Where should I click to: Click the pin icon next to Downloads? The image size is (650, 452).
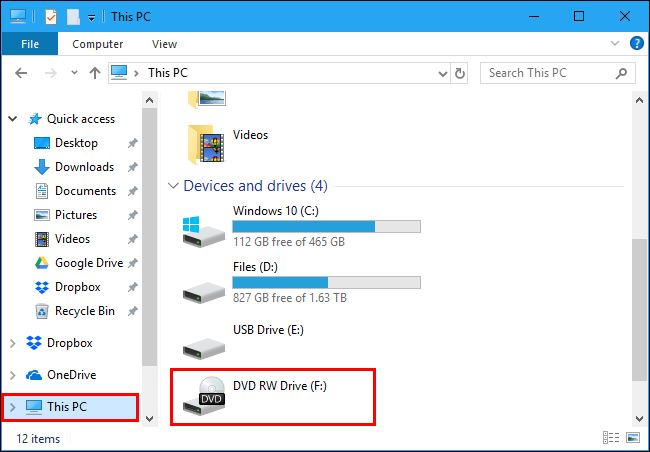point(132,168)
